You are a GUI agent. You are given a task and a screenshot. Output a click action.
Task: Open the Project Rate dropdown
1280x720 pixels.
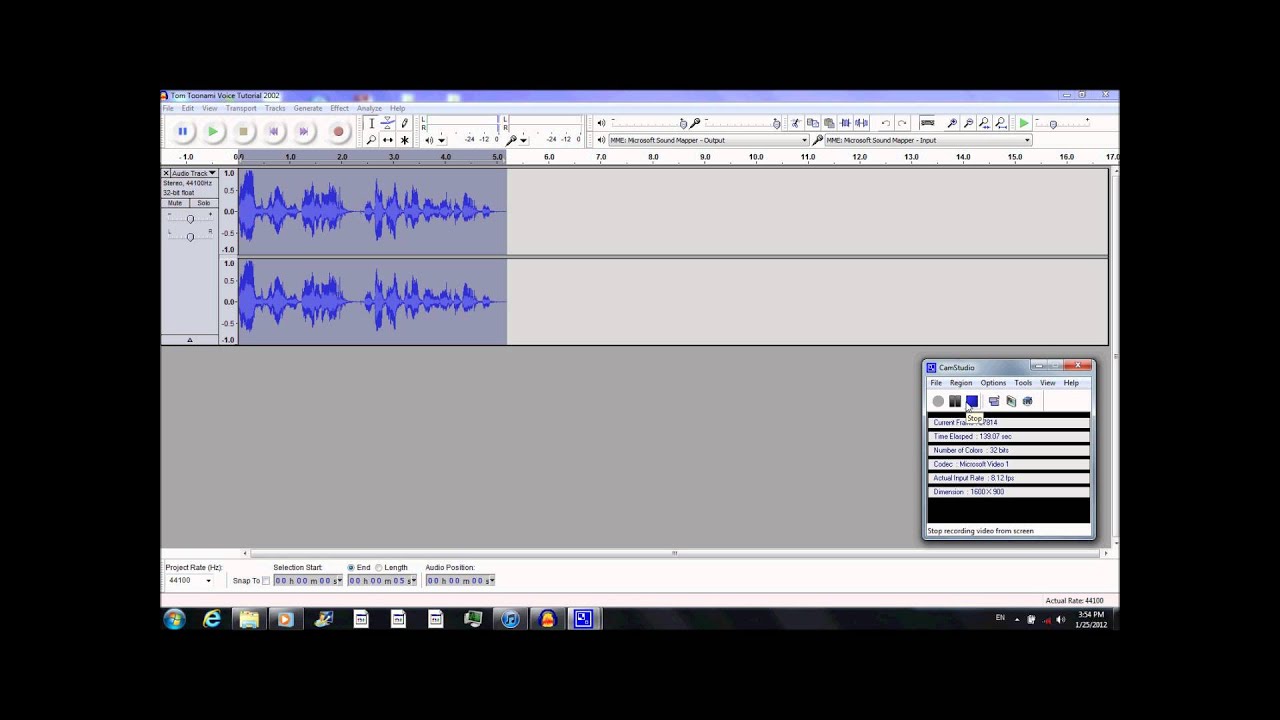pyautogui.click(x=190, y=580)
